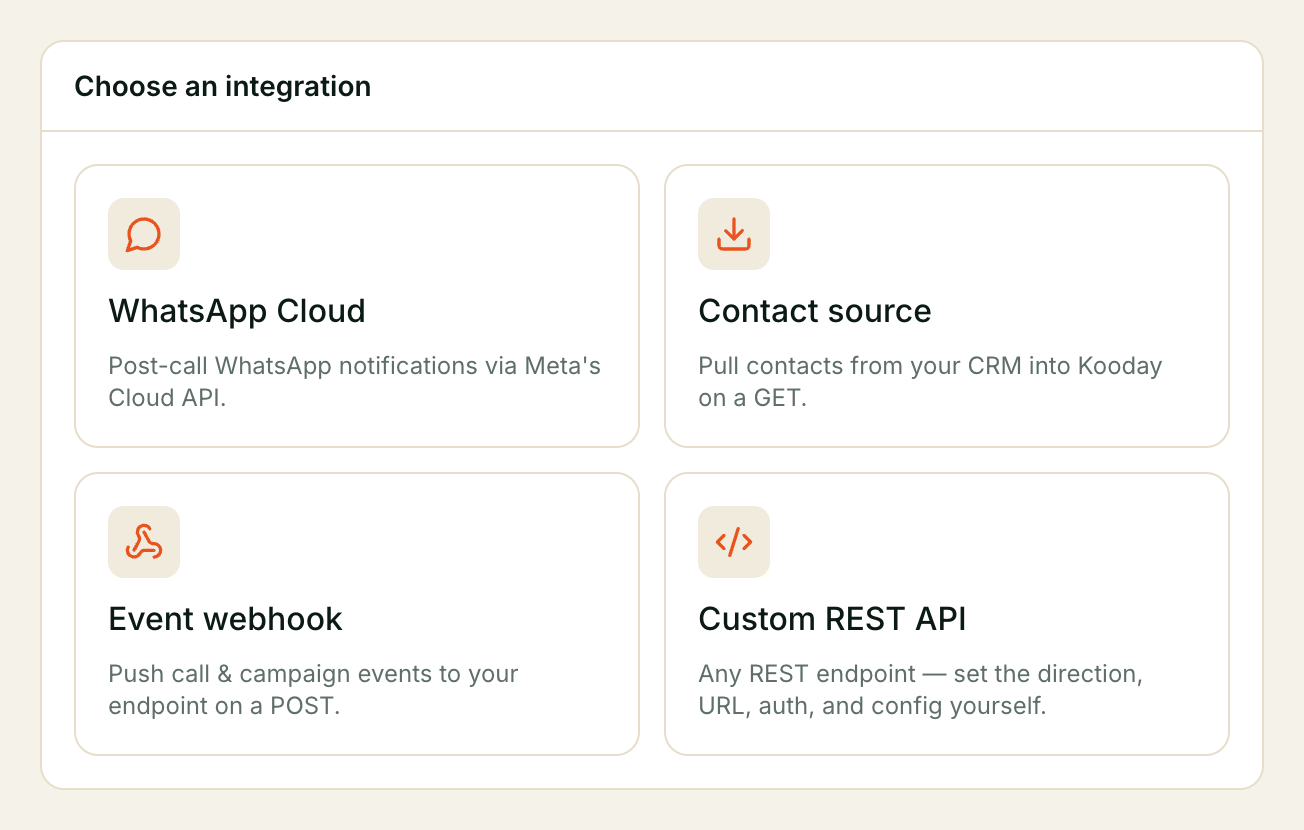Click the 'Choose an integration' heading
This screenshot has height=830, width=1304.
coord(223,87)
